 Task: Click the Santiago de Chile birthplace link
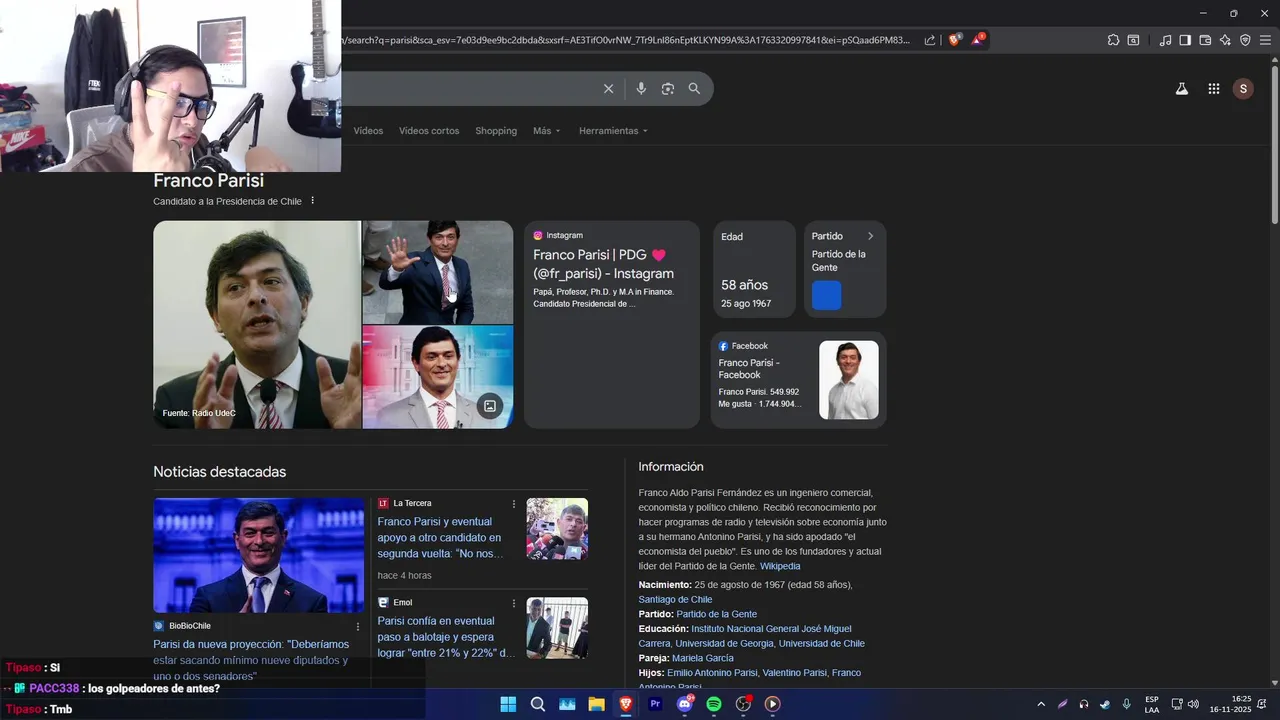coord(675,600)
